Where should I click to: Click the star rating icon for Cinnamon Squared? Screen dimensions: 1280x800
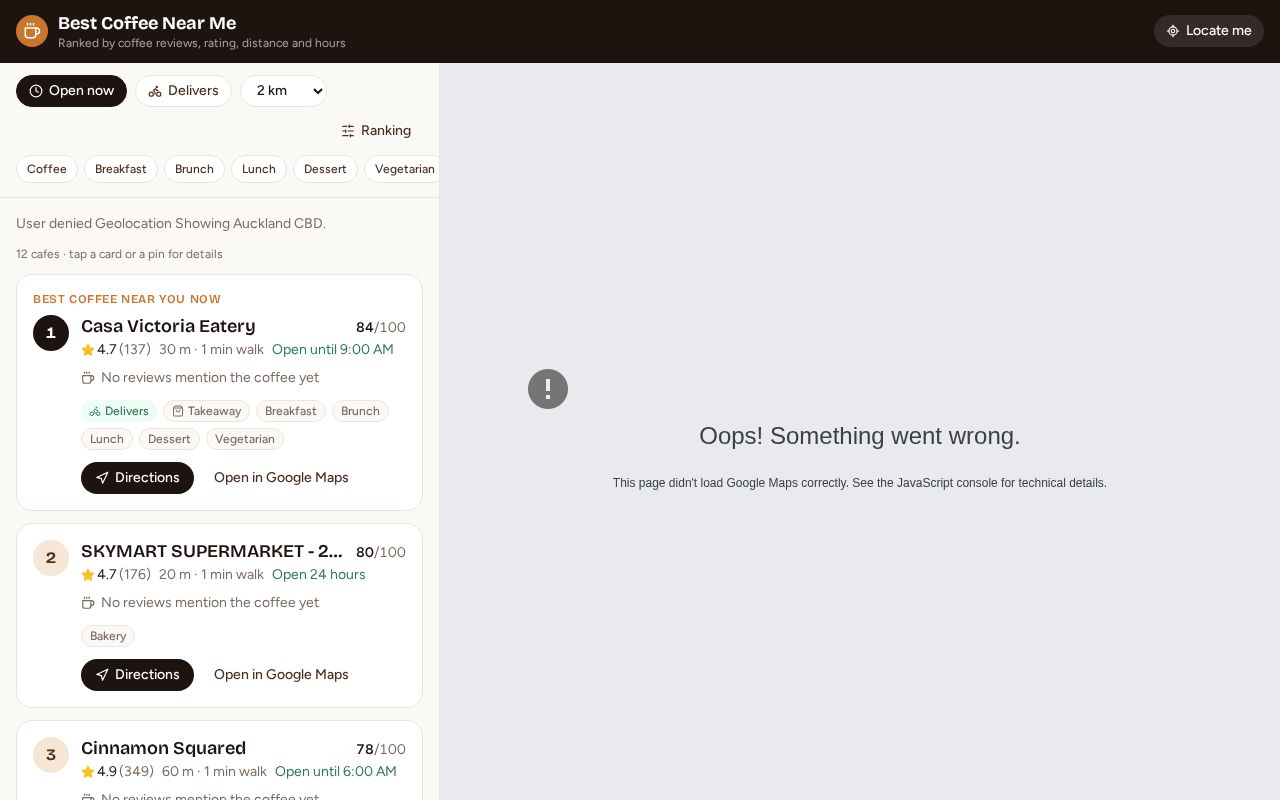click(88, 772)
